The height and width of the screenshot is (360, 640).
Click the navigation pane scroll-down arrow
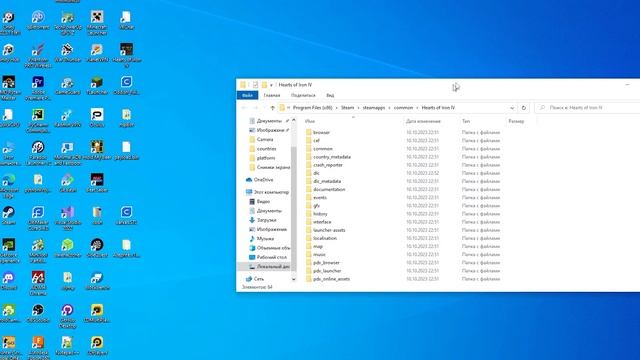point(293,279)
